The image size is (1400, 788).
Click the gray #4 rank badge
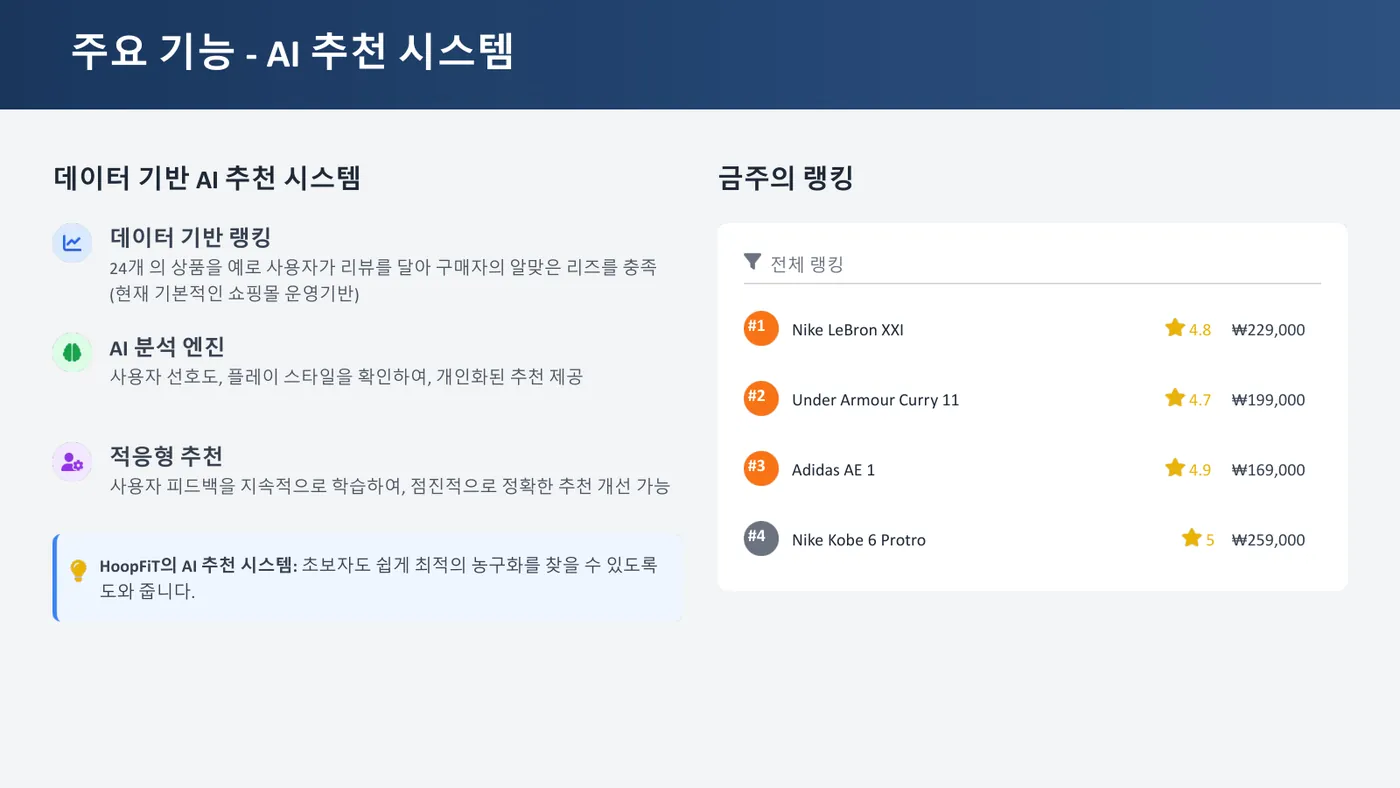click(x=761, y=538)
